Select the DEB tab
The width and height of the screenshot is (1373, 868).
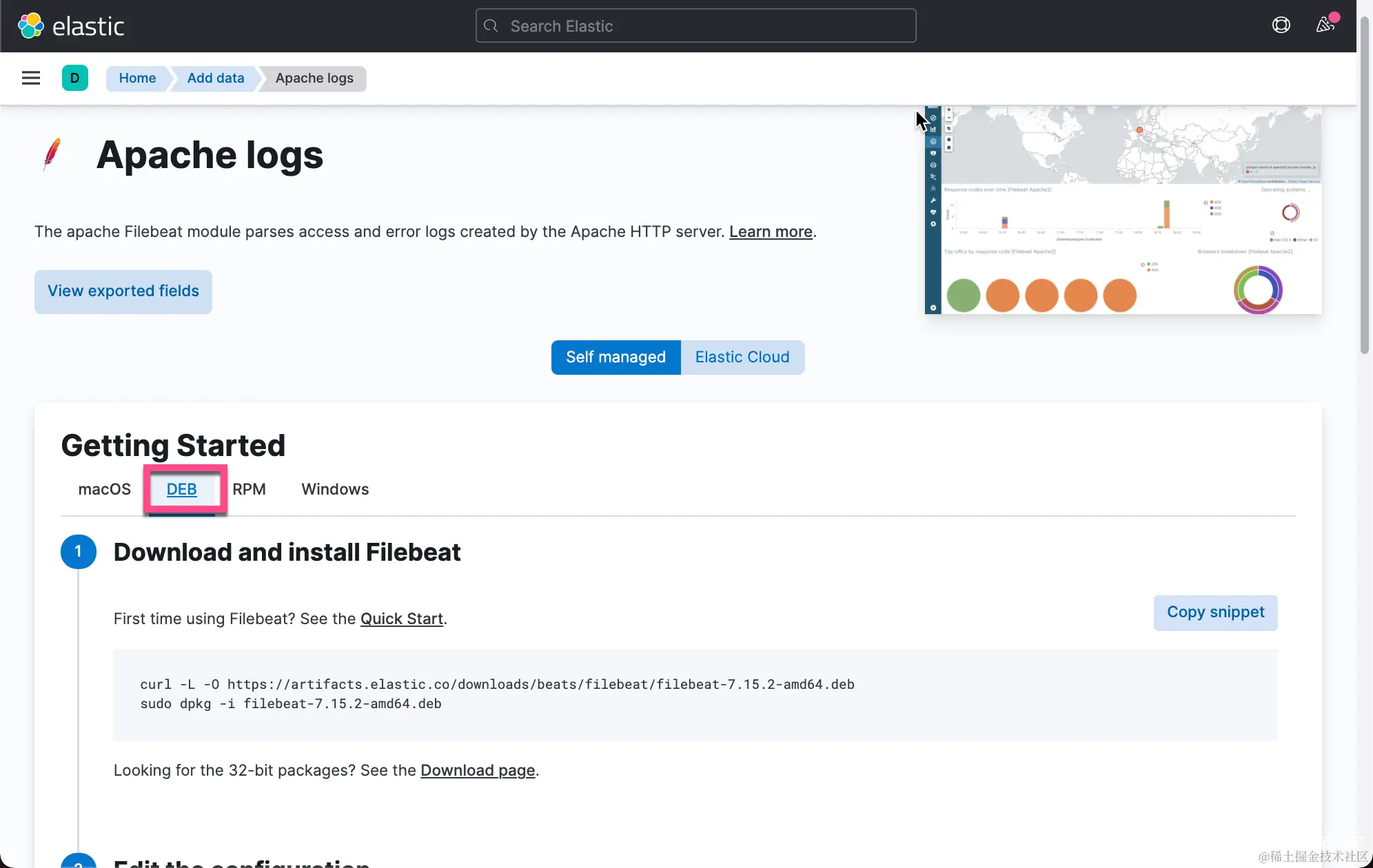point(181,489)
